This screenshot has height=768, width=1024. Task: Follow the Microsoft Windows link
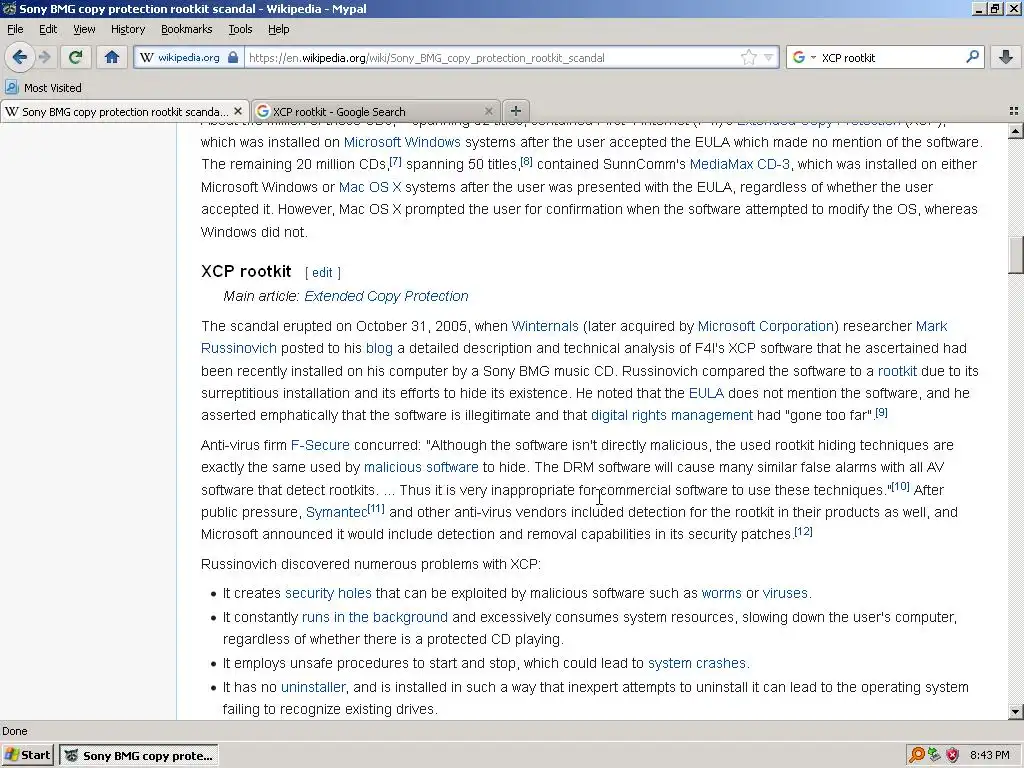pos(402,142)
